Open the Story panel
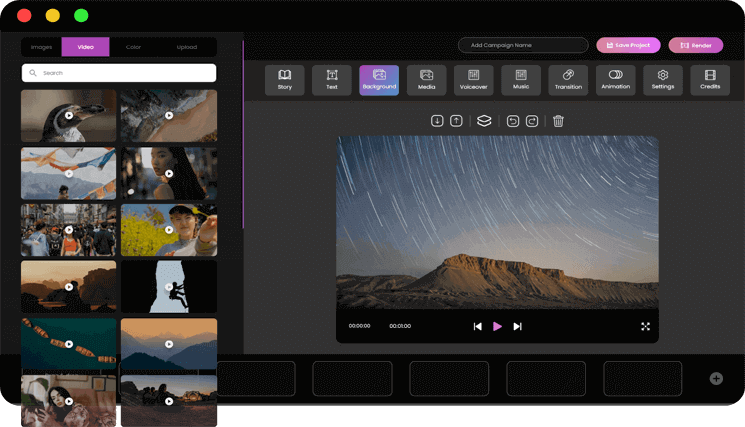 285,80
